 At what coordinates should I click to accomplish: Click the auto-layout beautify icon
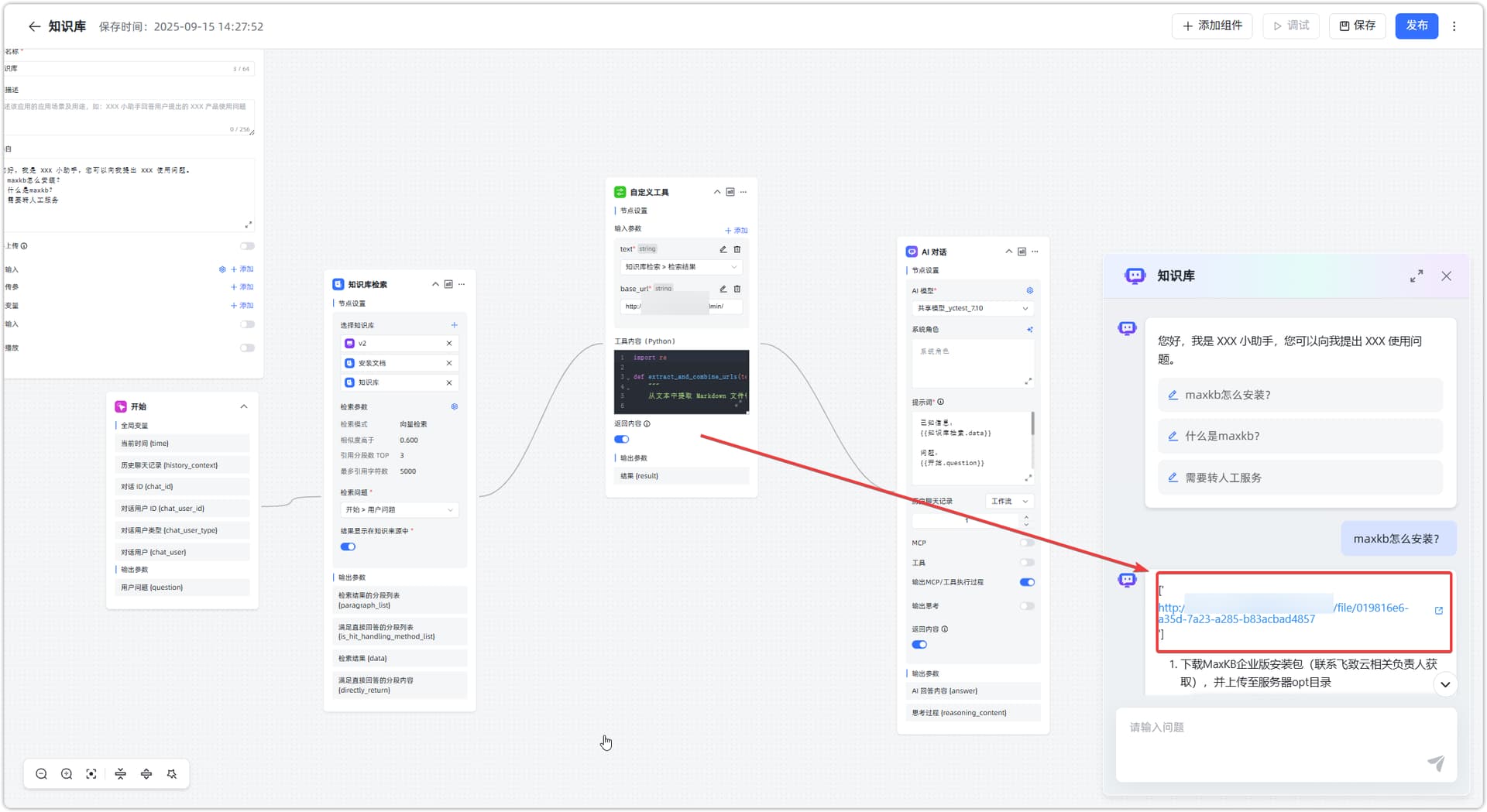tap(172, 774)
